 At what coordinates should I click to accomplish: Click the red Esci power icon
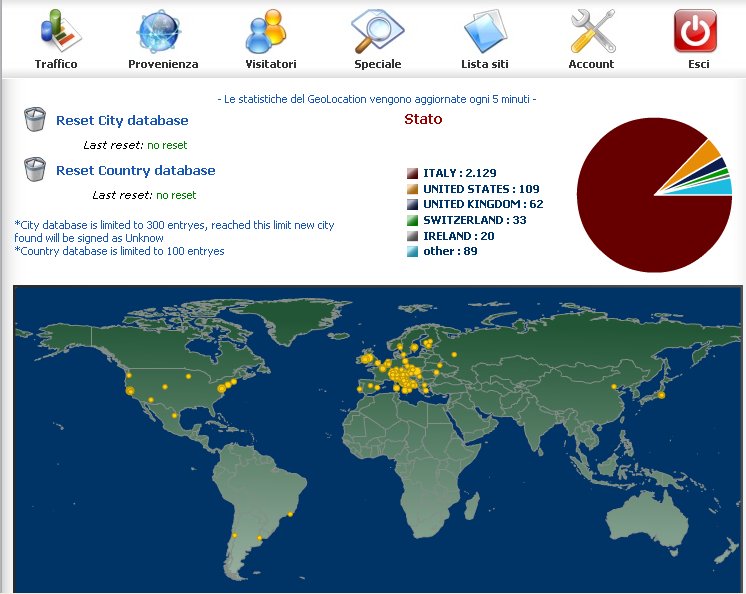[x=695, y=31]
